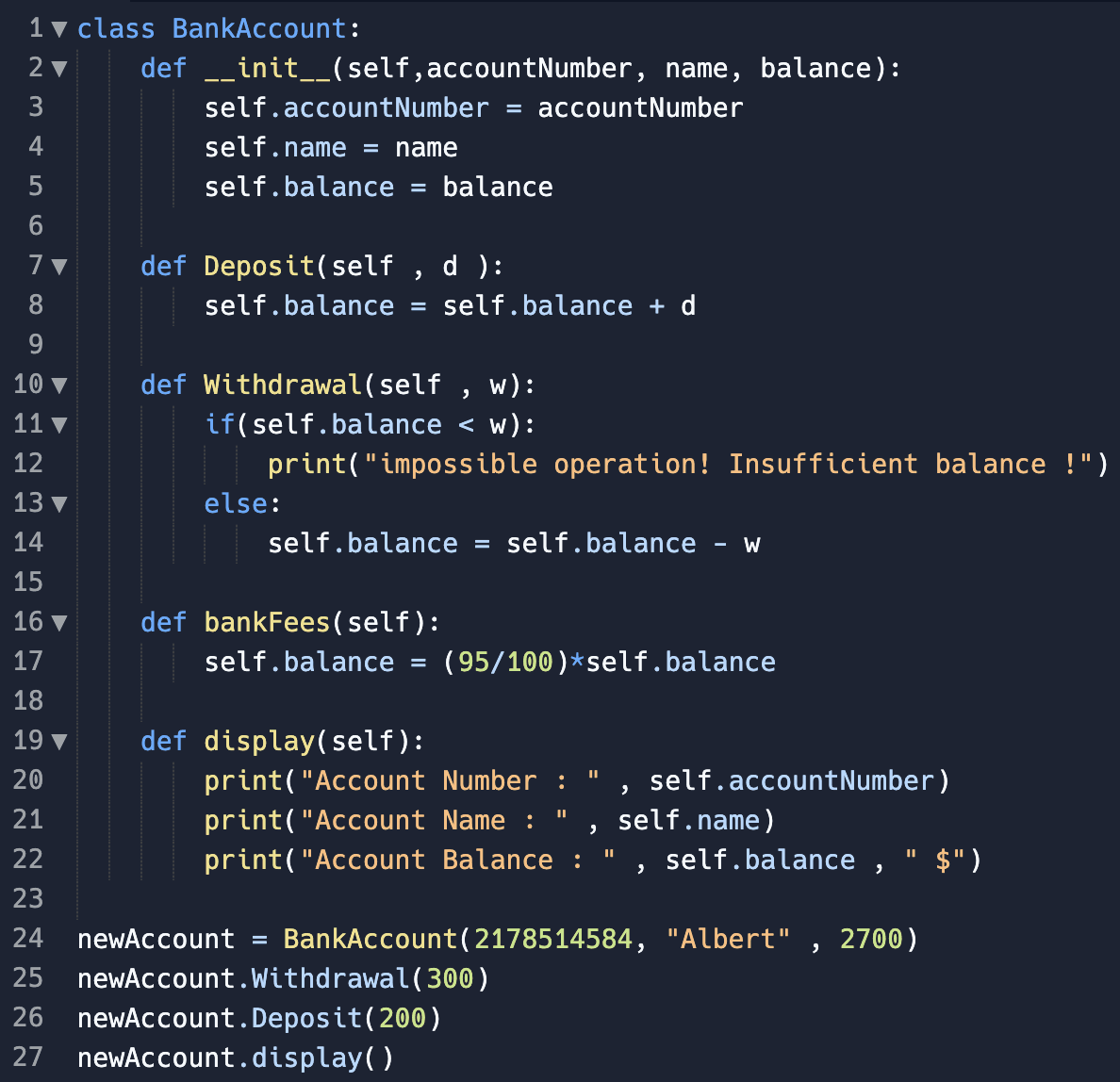Collapse the class BankAccount fold arrow

(59, 29)
